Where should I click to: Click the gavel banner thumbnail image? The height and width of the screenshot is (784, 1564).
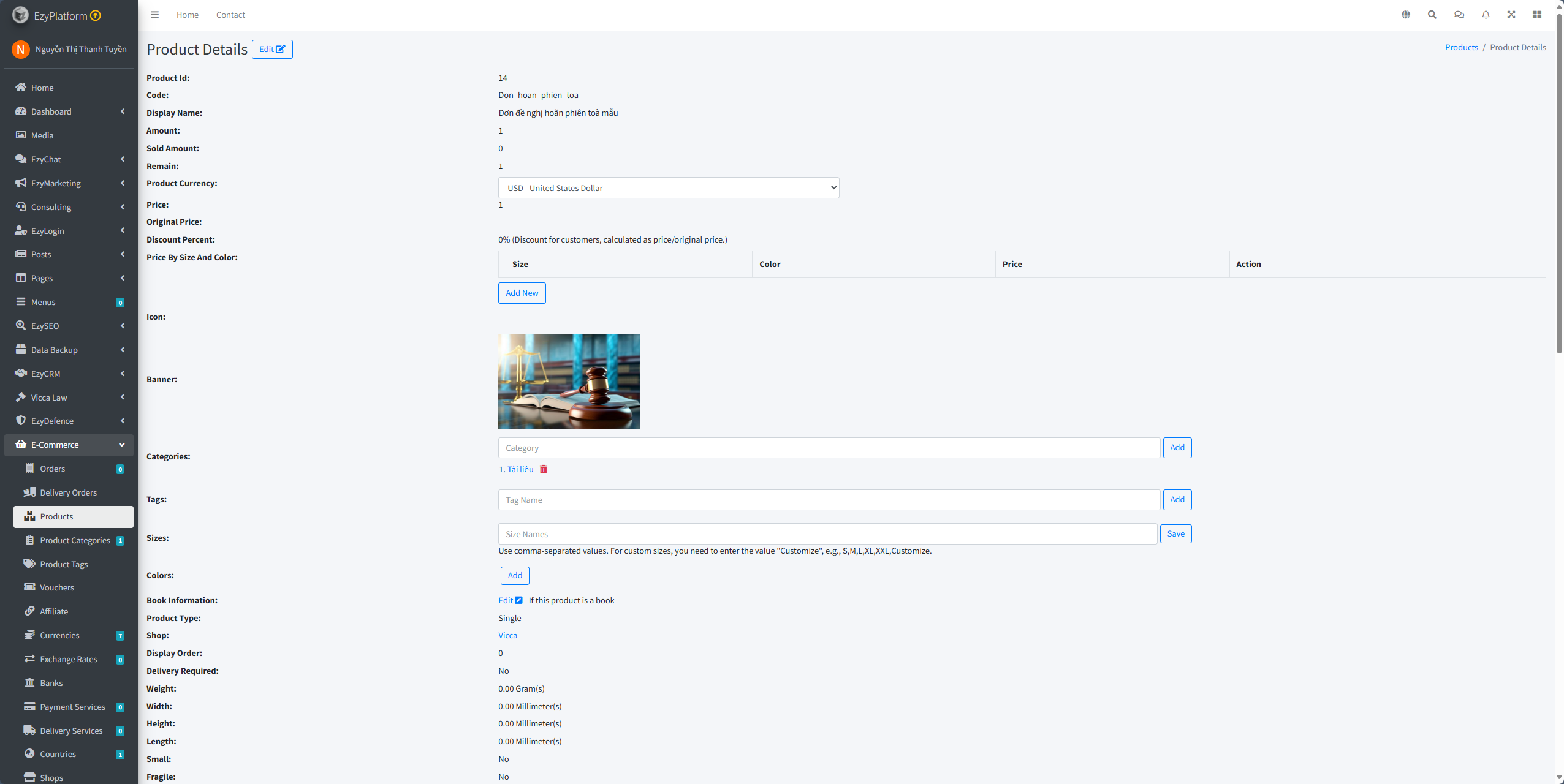[x=569, y=381]
